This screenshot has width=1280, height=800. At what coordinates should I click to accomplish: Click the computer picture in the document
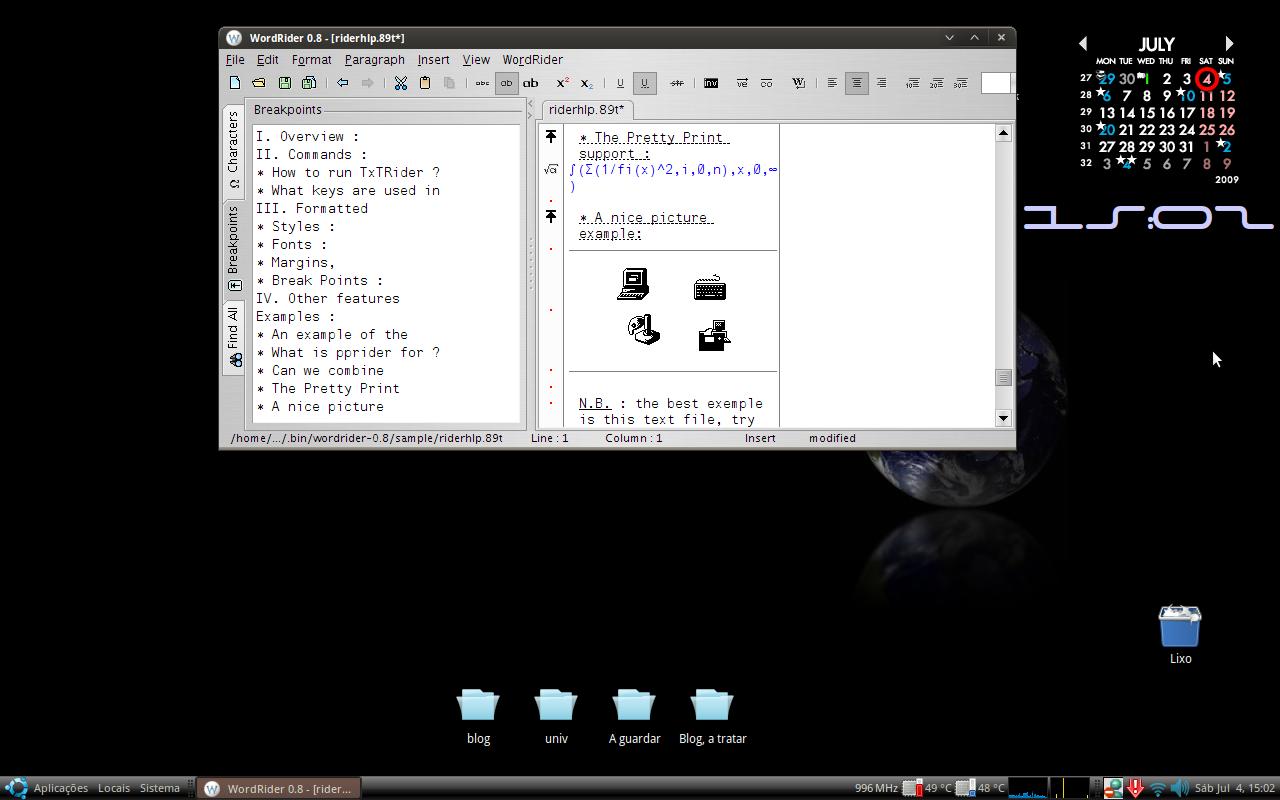tap(633, 285)
